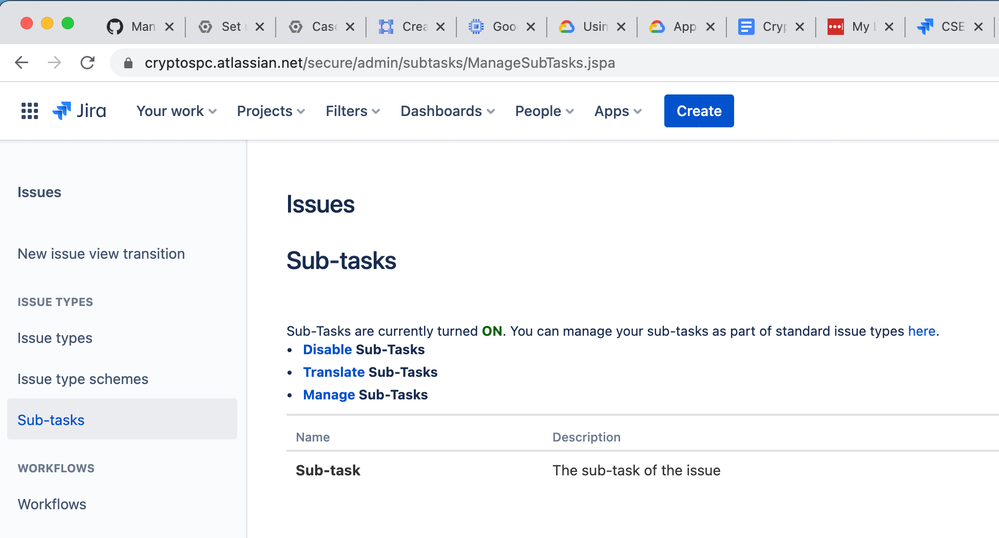Image resolution: width=999 pixels, height=538 pixels.
Task: Click the Jira logo to go home
Action: pyautogui.click(x=79, y=111)
